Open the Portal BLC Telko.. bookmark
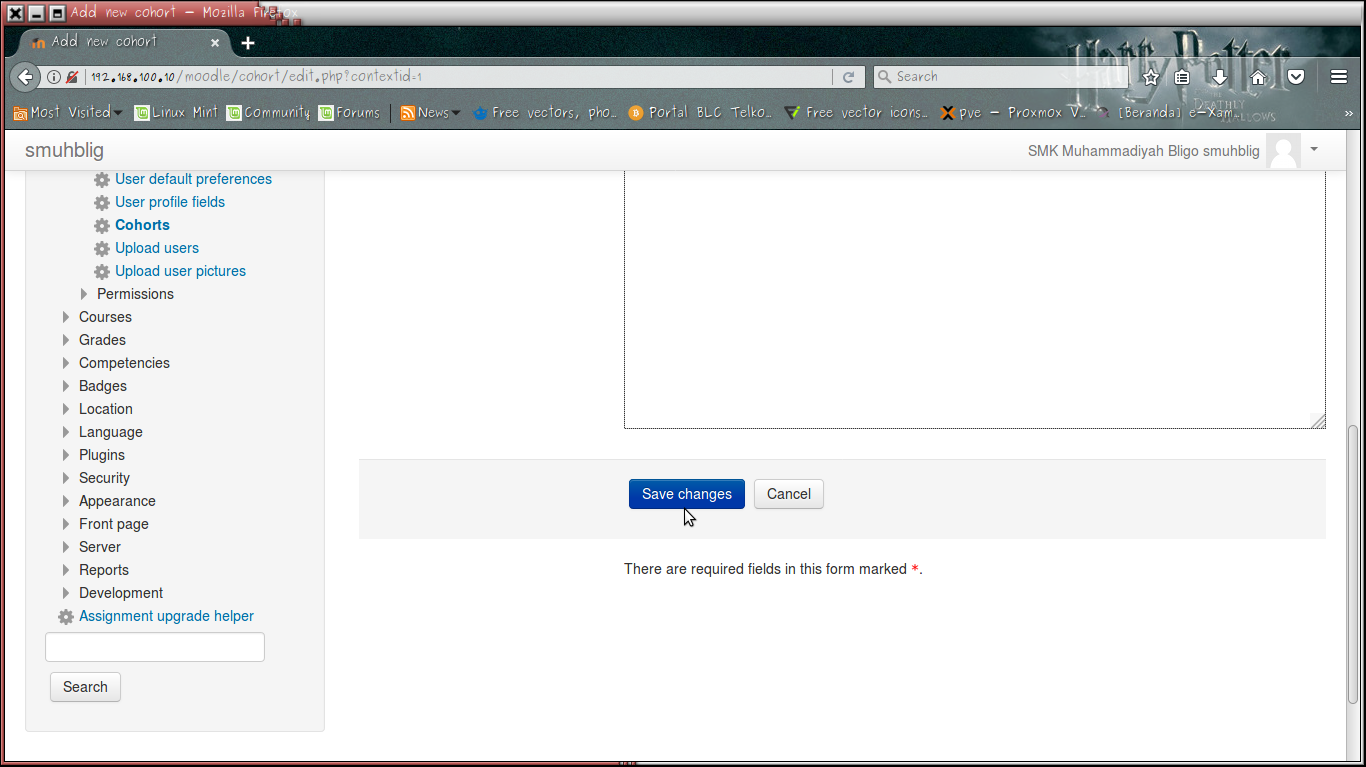The width and height of the screenshot is (1366, 767). pos(700,113)
